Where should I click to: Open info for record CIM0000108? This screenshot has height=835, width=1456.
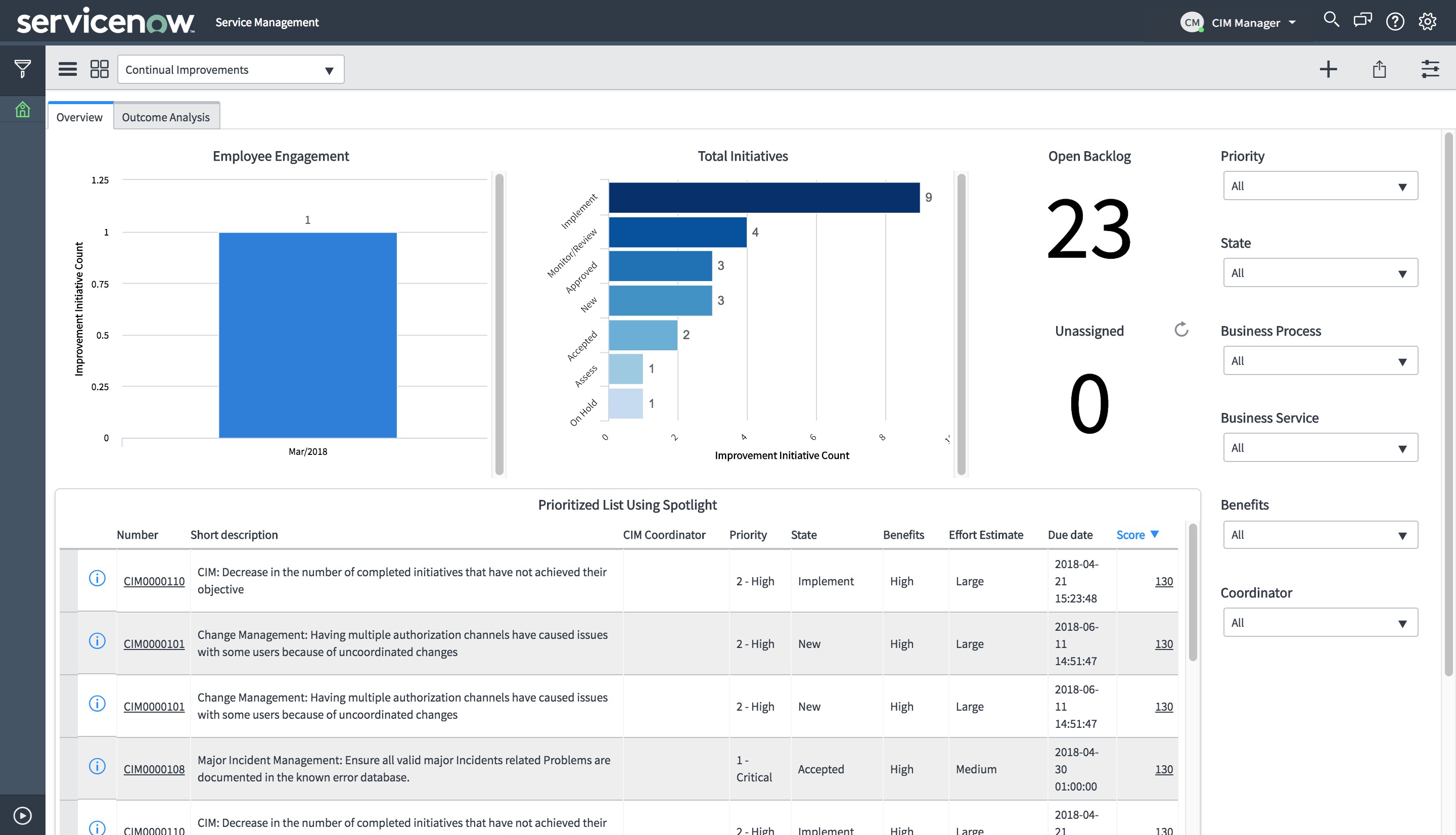point(97,766)
